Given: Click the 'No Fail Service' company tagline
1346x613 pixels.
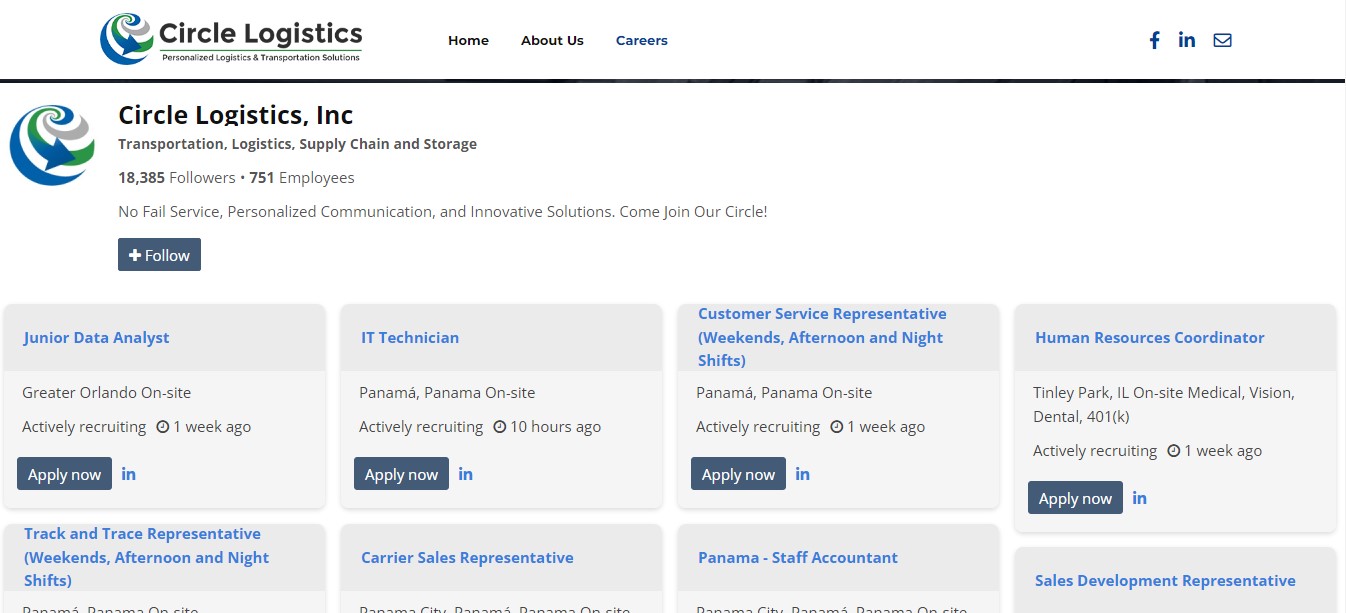Looking at the screenshot, I should [443, 212].
